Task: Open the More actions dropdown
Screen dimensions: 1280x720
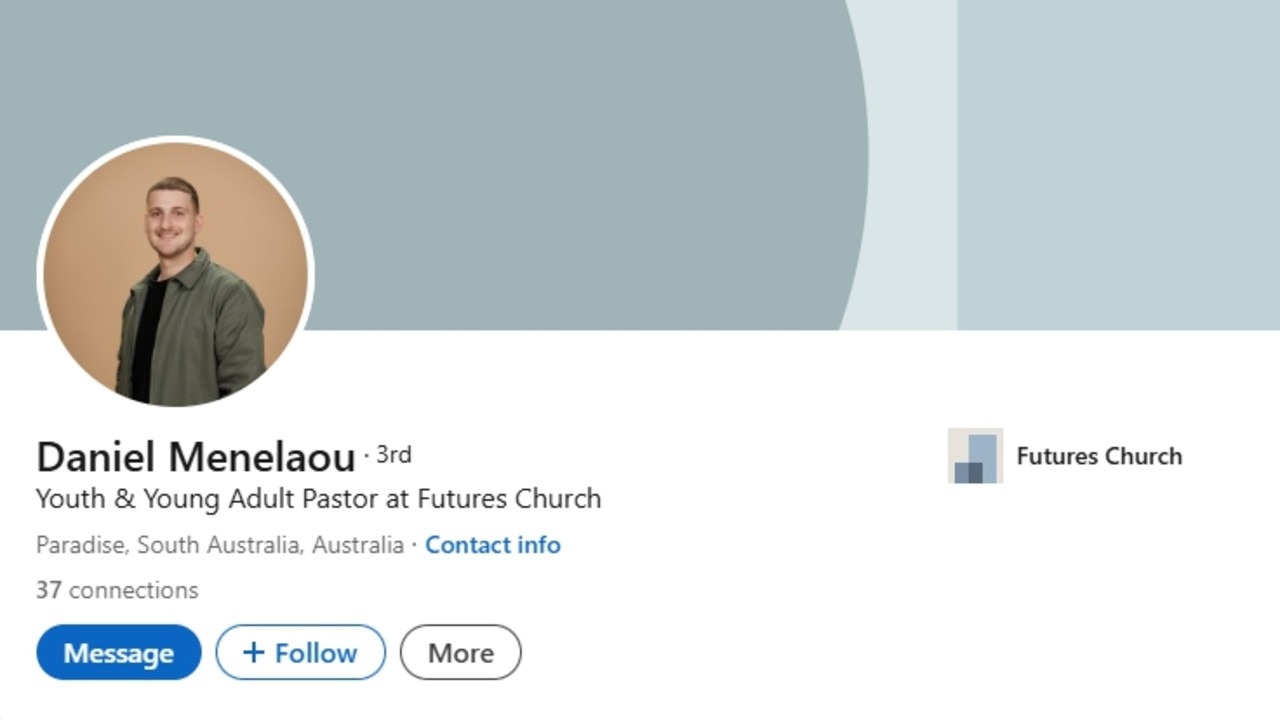Action: (x=461, y=652)
